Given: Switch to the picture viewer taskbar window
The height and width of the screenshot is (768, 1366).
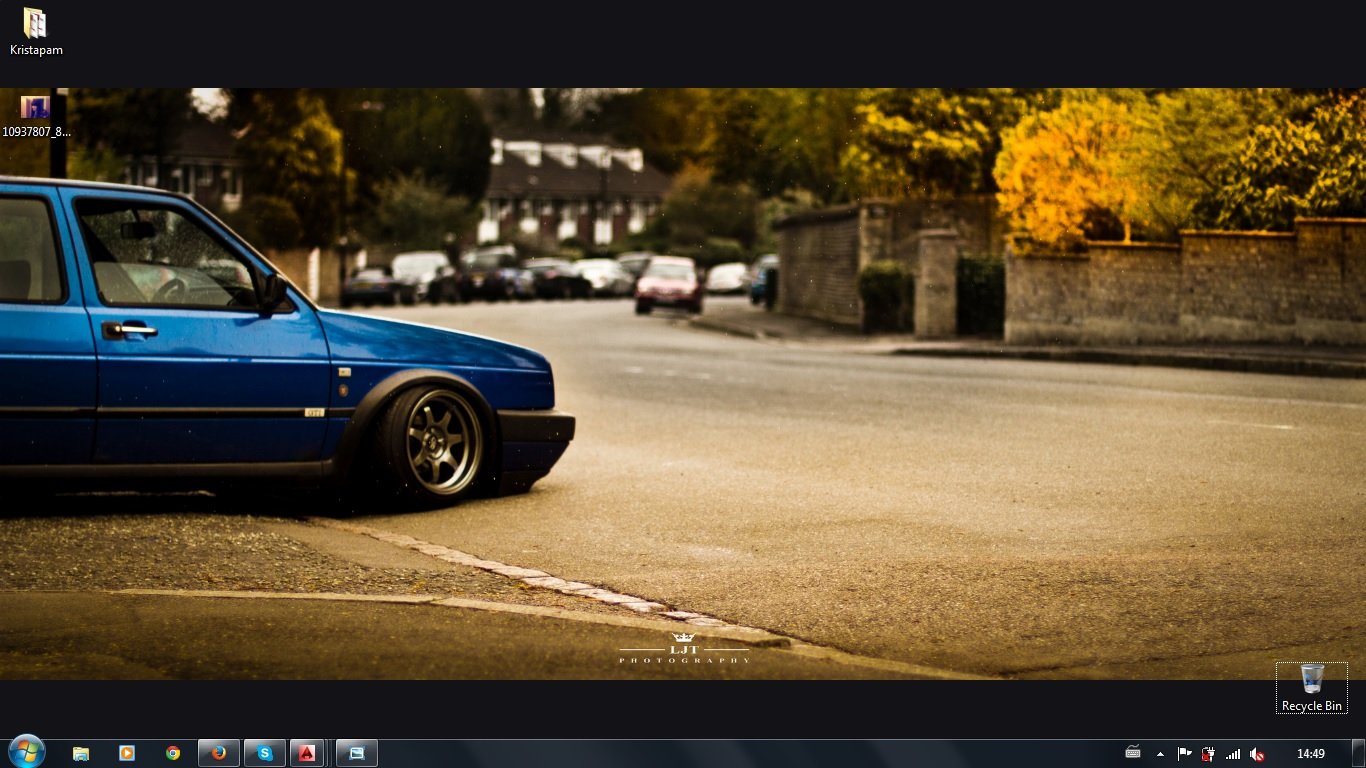Looking at the screenshot, I should click(357, 753).
